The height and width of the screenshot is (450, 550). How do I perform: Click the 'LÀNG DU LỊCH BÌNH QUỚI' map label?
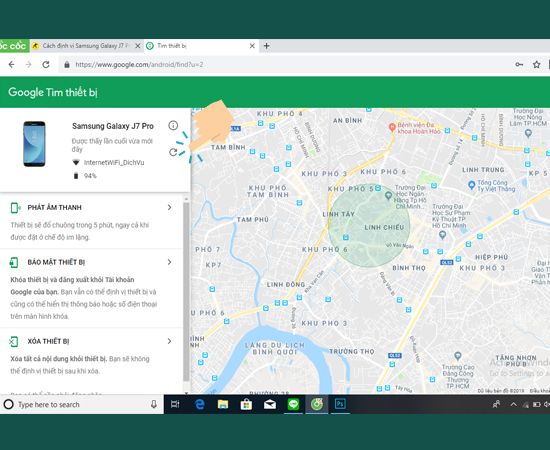coord(275,349)
